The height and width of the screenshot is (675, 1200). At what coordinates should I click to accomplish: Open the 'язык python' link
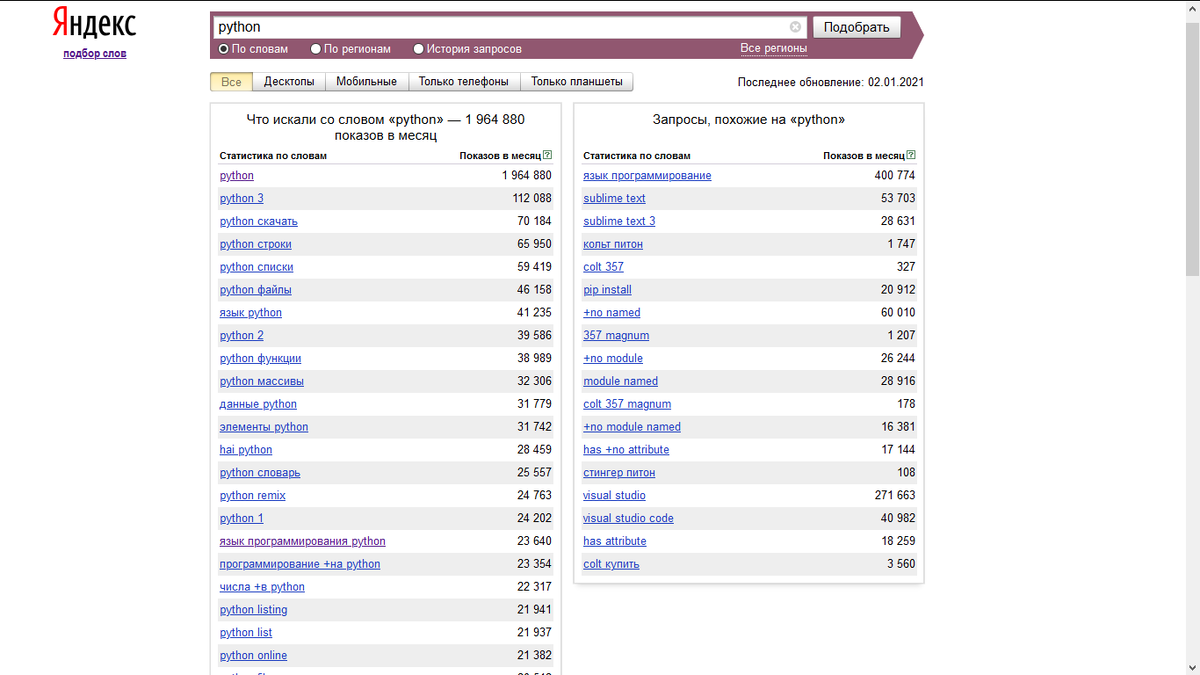[x=251, y=314]
